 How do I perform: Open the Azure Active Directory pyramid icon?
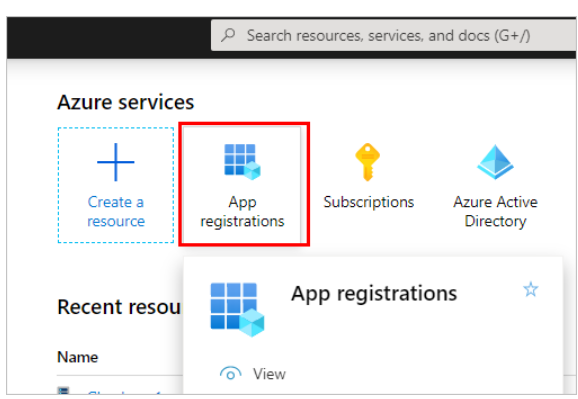(495, 162)
